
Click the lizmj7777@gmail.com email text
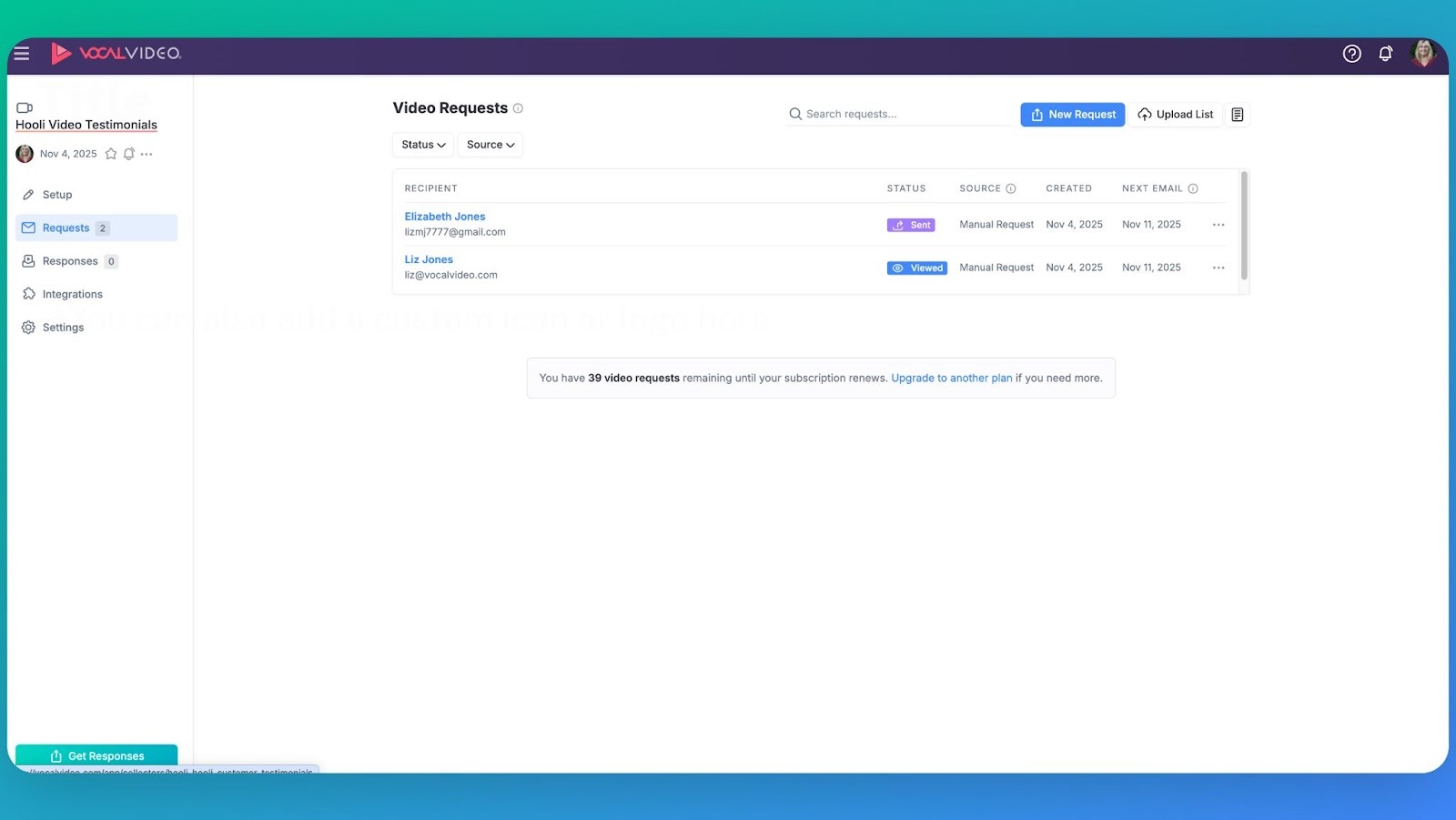pos(455,232)
